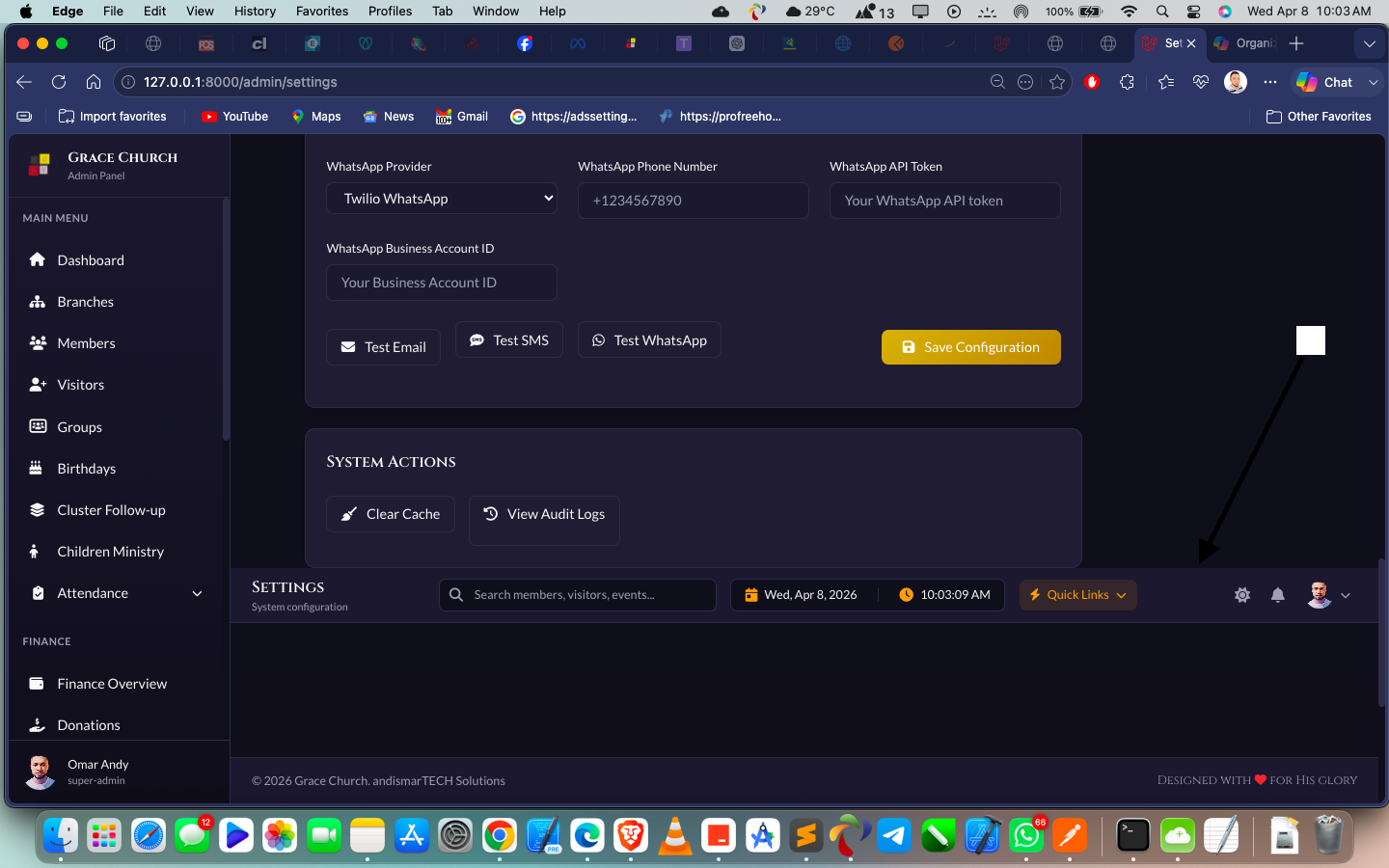Click the View Audit Logs button

pos(544,514)
